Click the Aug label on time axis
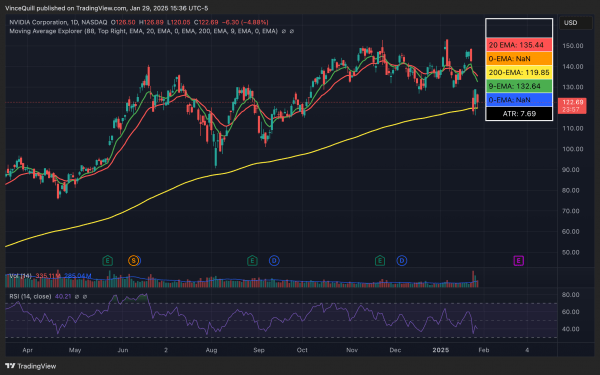The image size is (600, 375). [211, 350]
